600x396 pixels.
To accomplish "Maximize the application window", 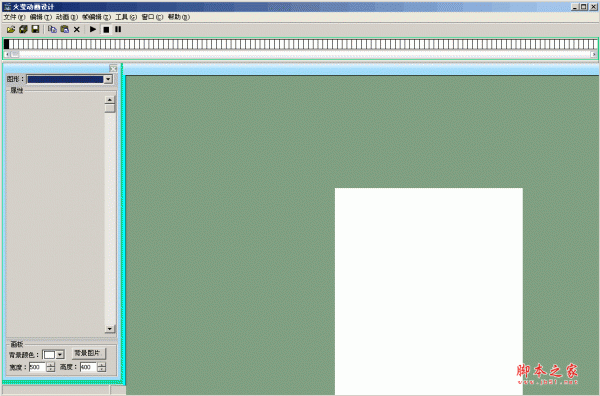I will [584, 7].
